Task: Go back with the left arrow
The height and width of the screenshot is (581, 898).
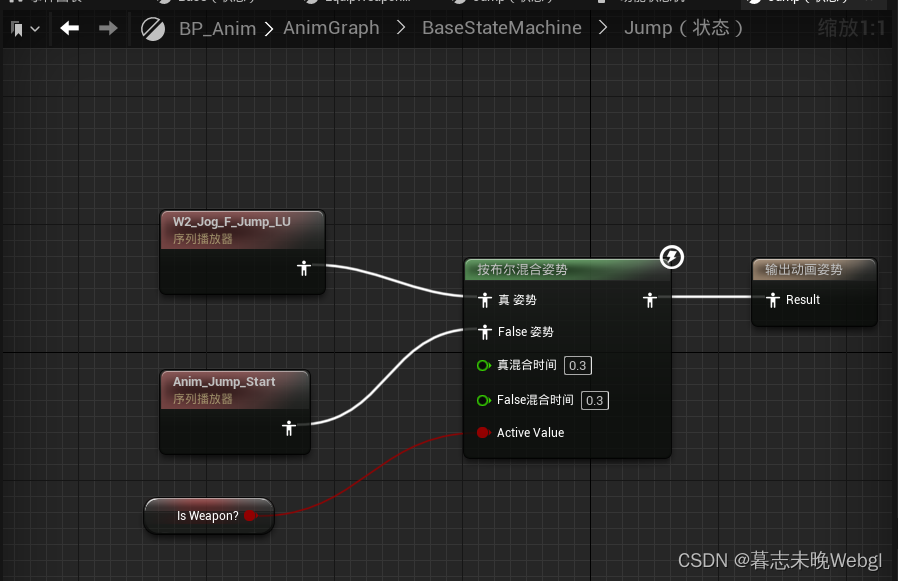Action: click(69, 28)
